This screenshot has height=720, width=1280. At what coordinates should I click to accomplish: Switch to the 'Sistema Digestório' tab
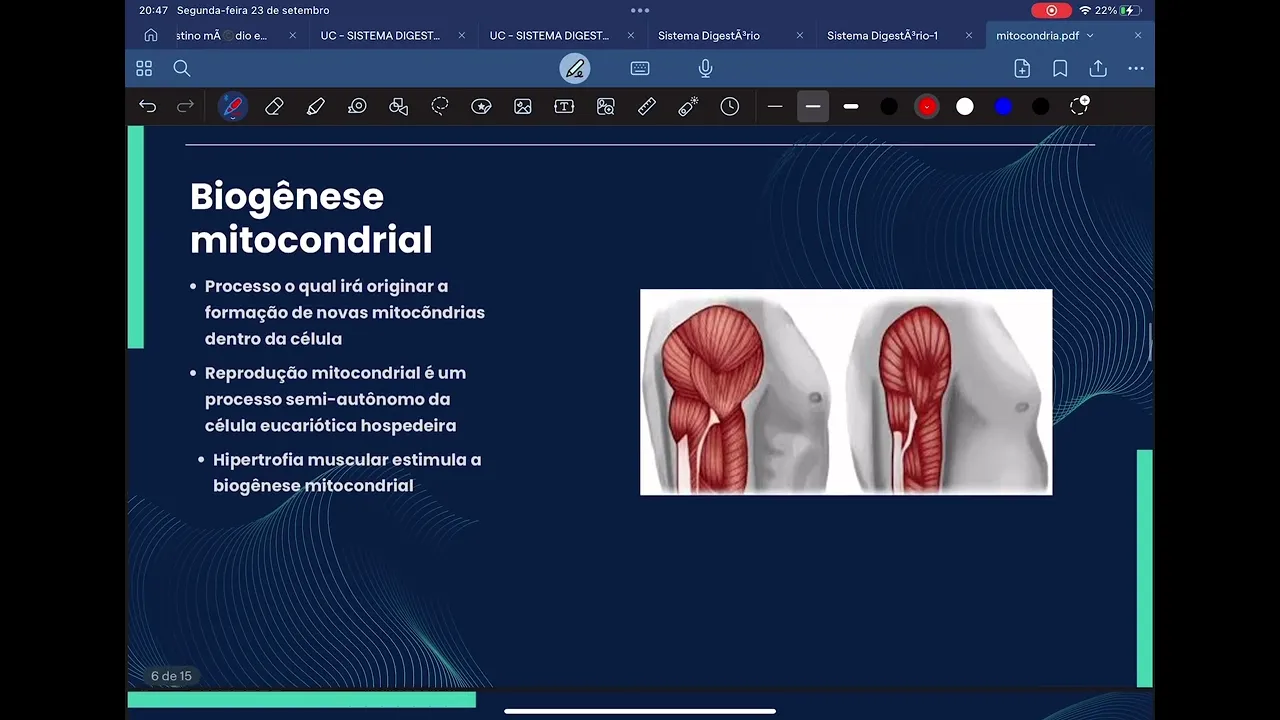[709, 35]
